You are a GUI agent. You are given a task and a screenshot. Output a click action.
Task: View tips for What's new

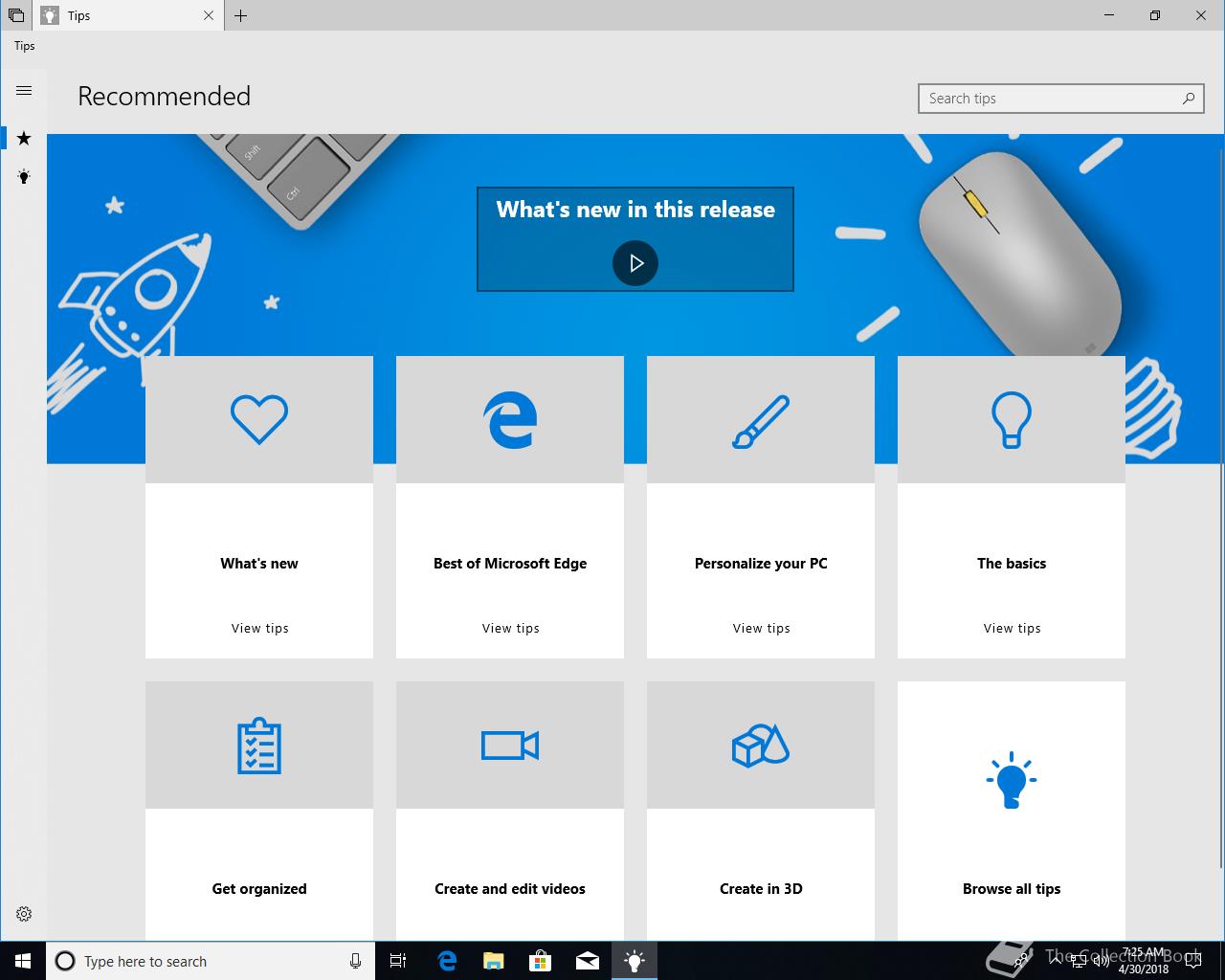(259, 628)
